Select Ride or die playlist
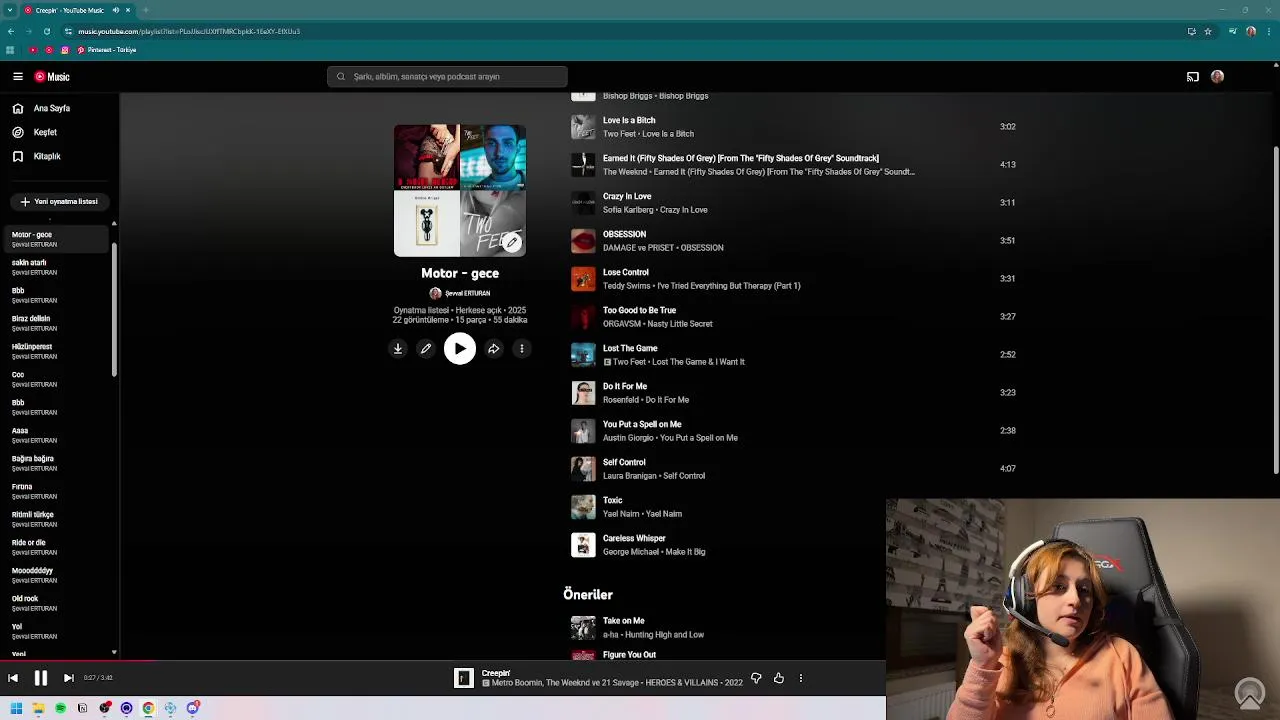This screenshot has height=720, width=1280. [58, 547]
